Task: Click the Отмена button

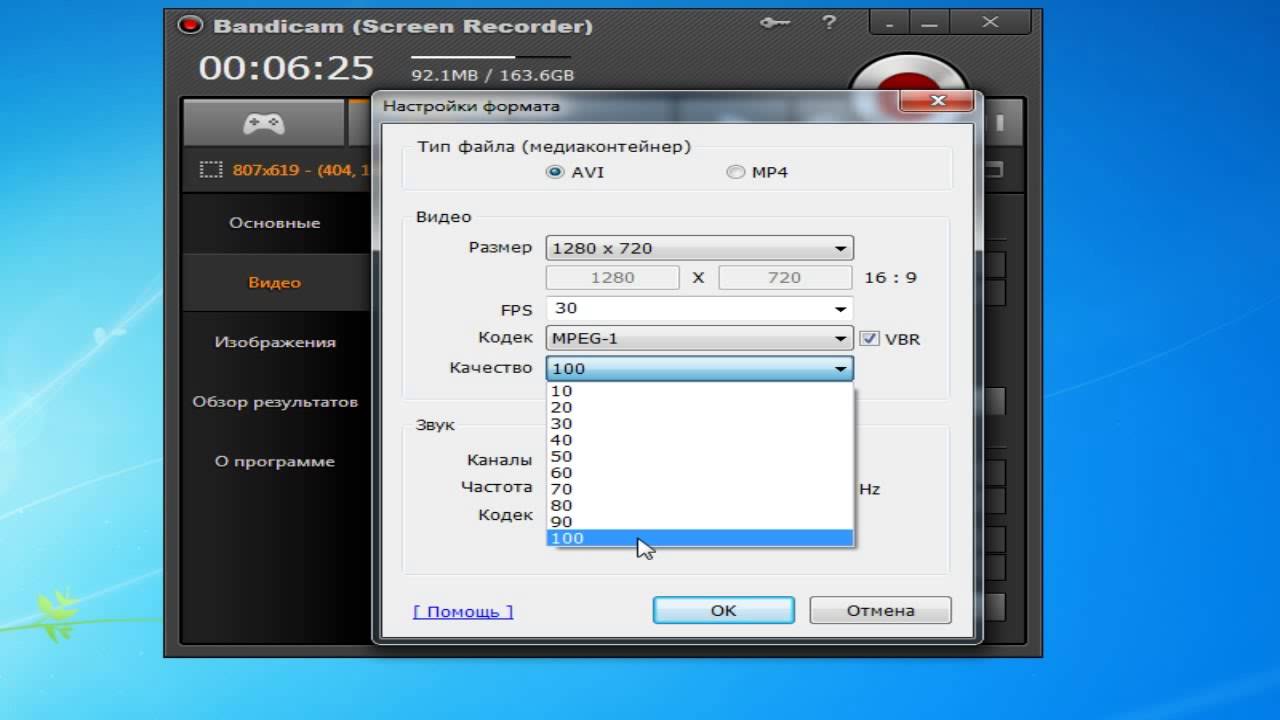Action: [x=880, y=610]
